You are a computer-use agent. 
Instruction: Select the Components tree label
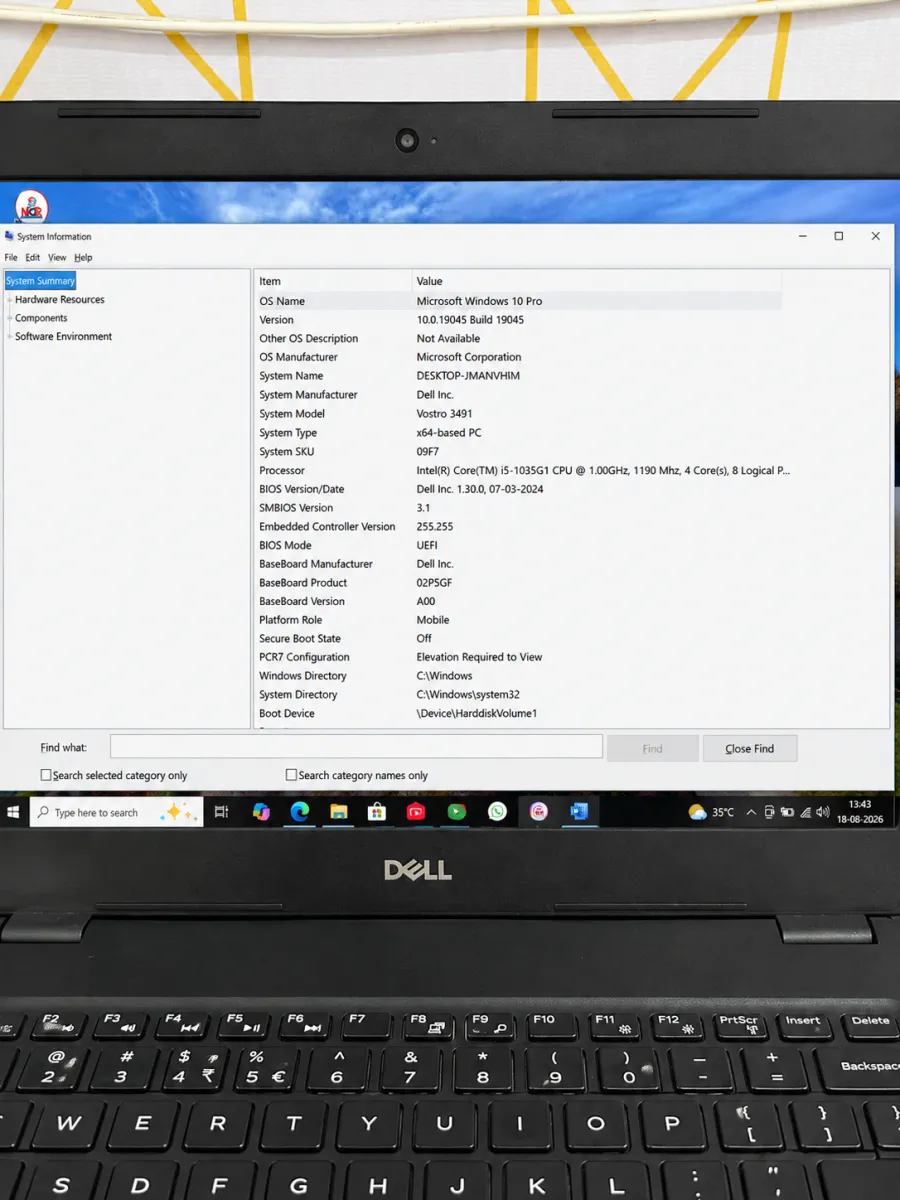pos(41,318)
